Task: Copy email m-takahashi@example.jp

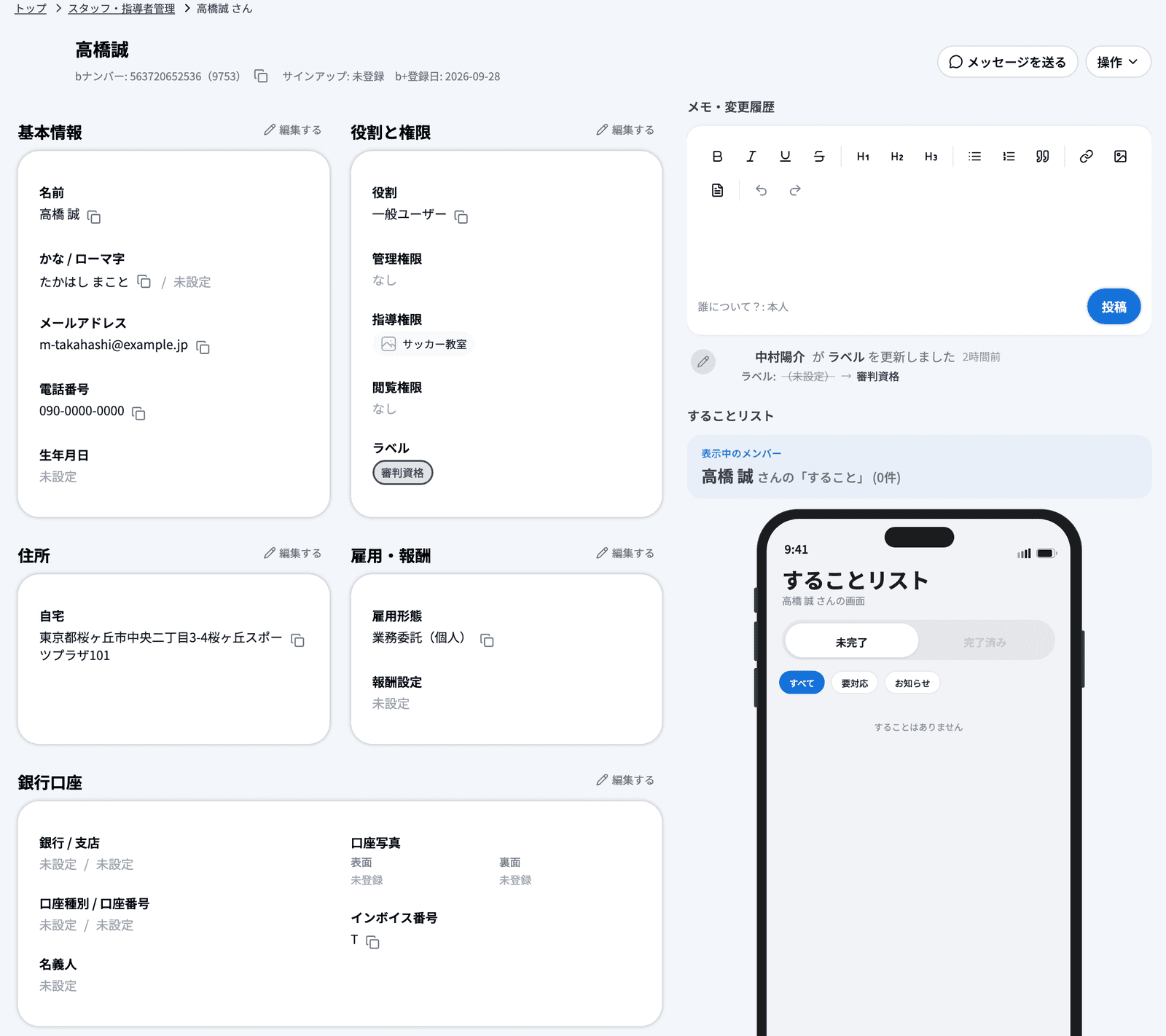Action: pyautogui.click(x=203, y=348)
